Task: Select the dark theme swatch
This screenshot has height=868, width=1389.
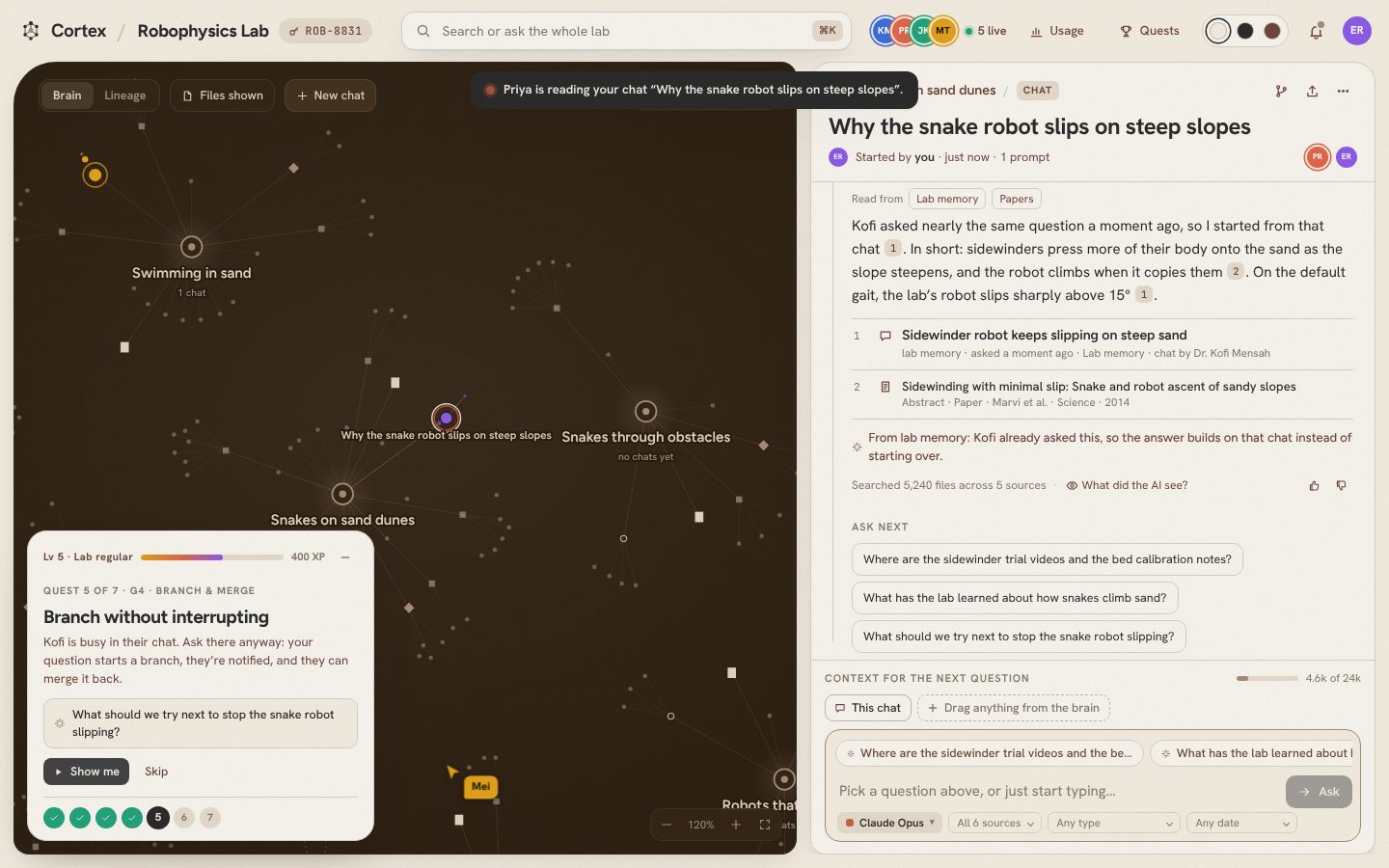Action: tap(1245, 31)
